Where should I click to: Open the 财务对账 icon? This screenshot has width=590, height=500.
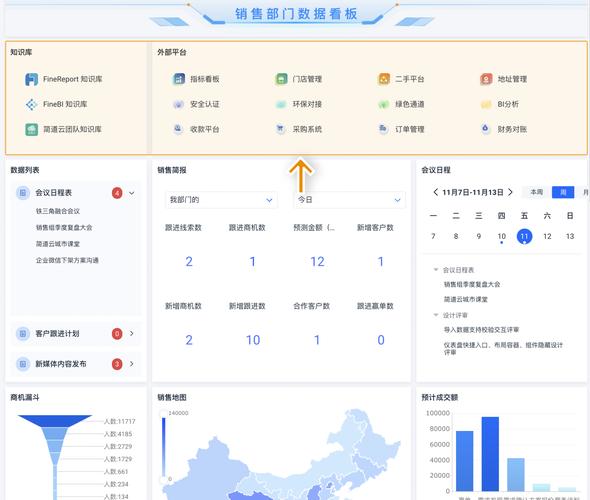pos(485,129)
